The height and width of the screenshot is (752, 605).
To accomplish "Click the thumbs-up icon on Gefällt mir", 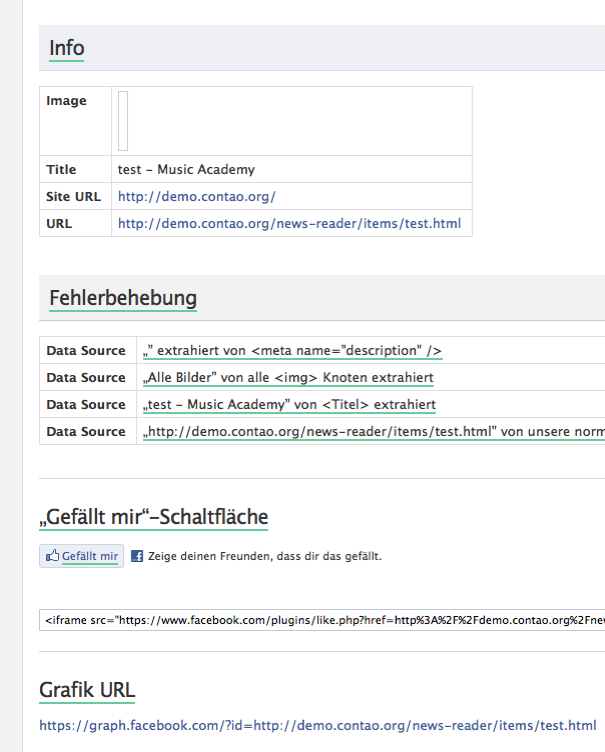I will tap(52, 555).
